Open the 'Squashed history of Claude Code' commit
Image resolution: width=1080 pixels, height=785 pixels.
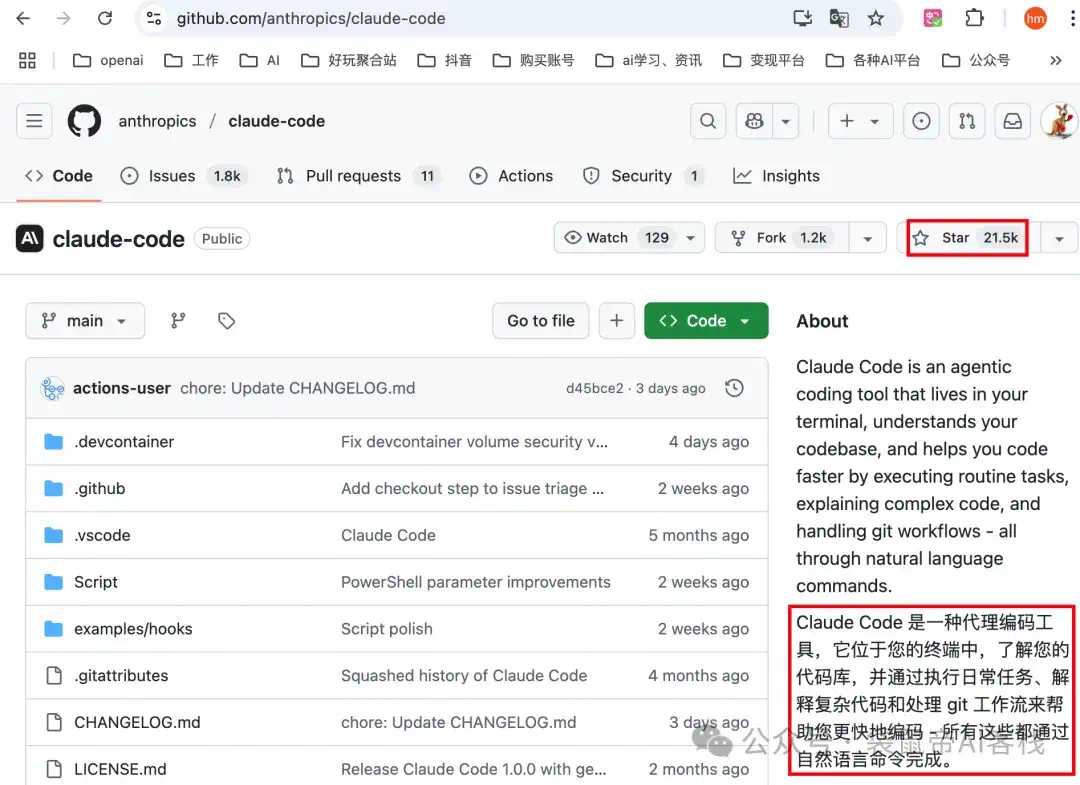(464, 676)
